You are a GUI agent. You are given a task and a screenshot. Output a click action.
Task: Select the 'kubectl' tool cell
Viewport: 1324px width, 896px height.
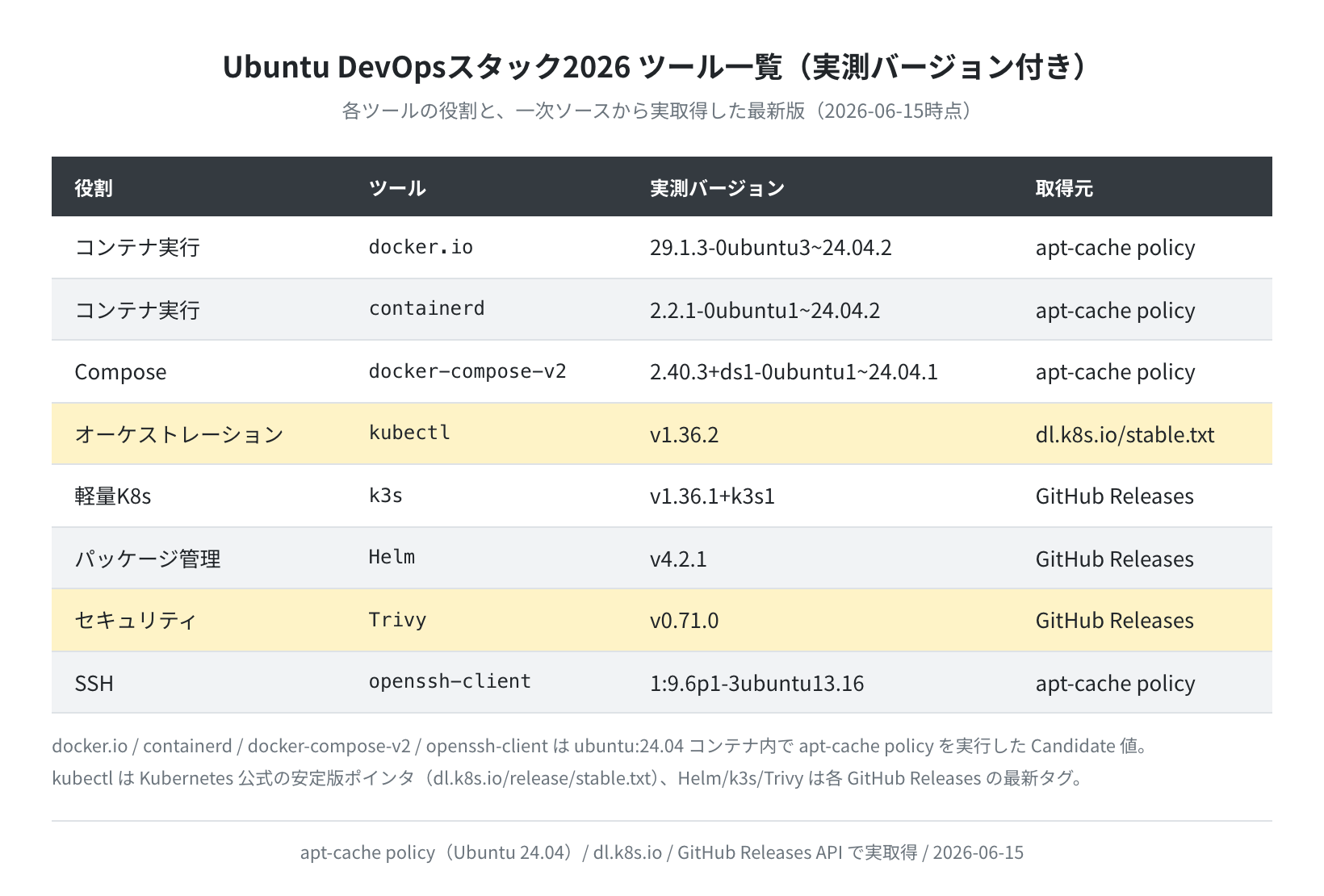409,433
